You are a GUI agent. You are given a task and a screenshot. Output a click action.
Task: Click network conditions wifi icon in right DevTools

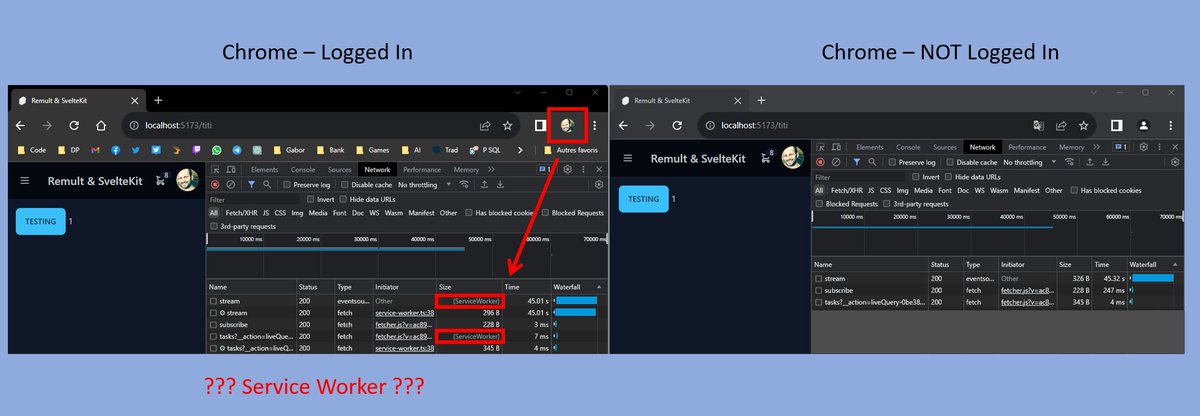pyautogui.click(x=1069, y=162)
